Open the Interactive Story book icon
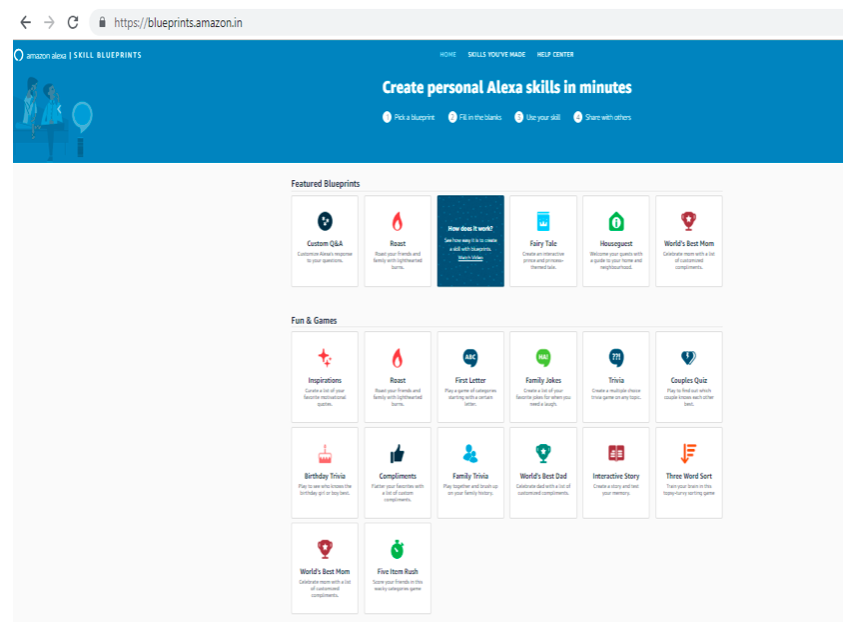 [616, 453]
